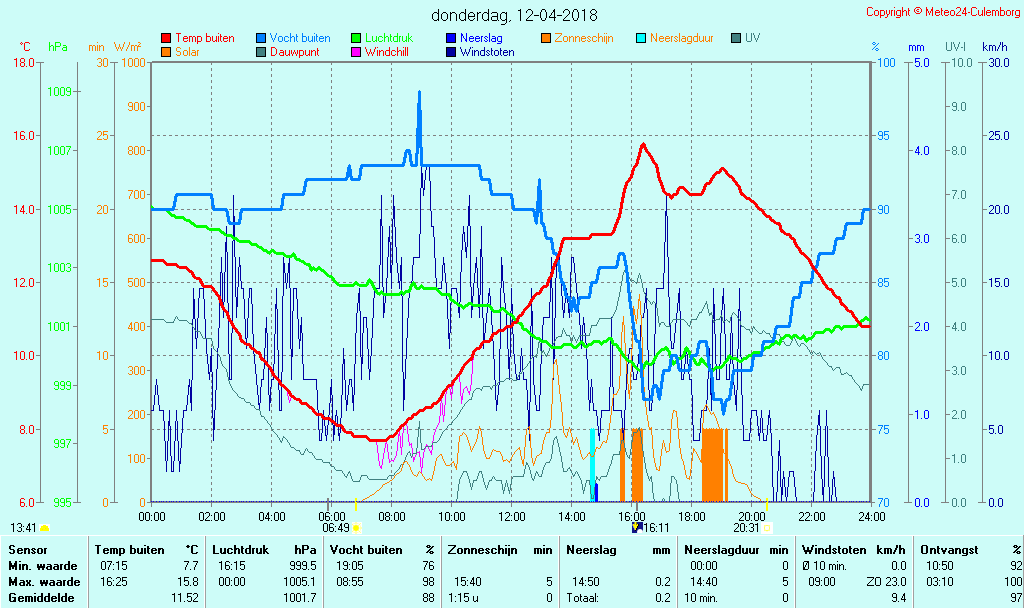The image size is (1026, 608).
Task: Click the cyan Neerslagduur legend square
Action: pos(641,38)
